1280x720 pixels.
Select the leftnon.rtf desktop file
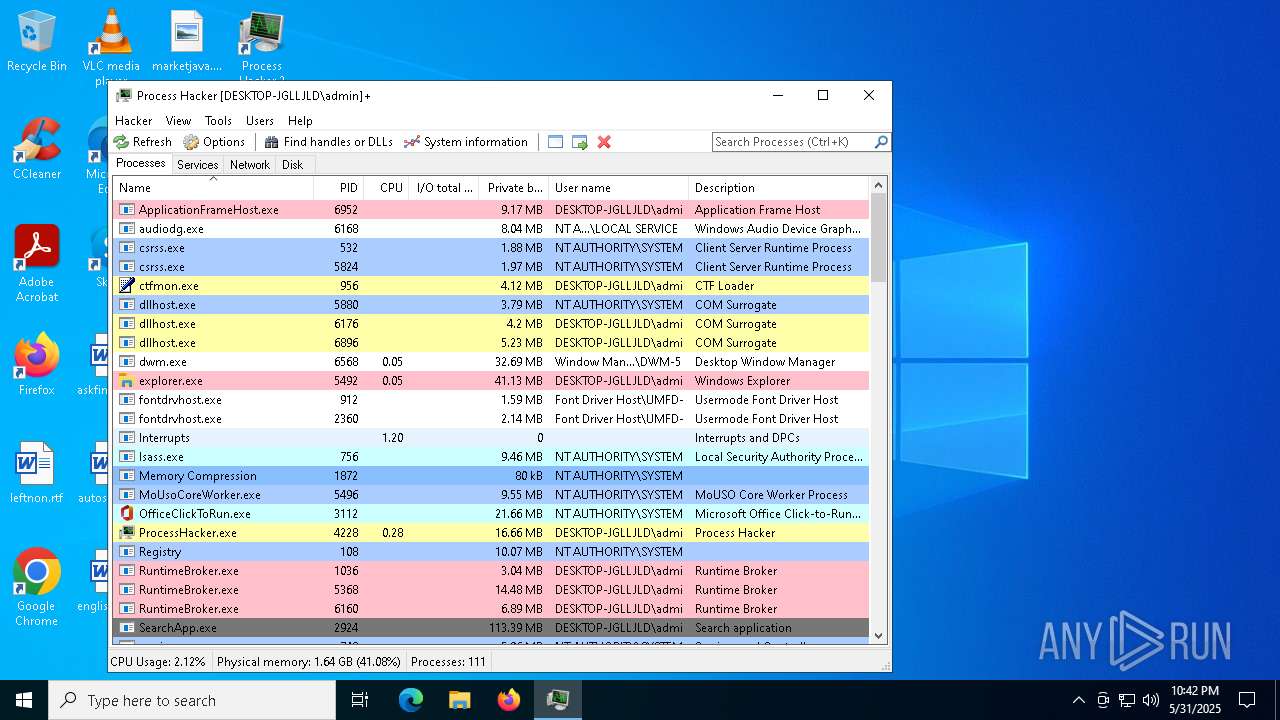37,473
